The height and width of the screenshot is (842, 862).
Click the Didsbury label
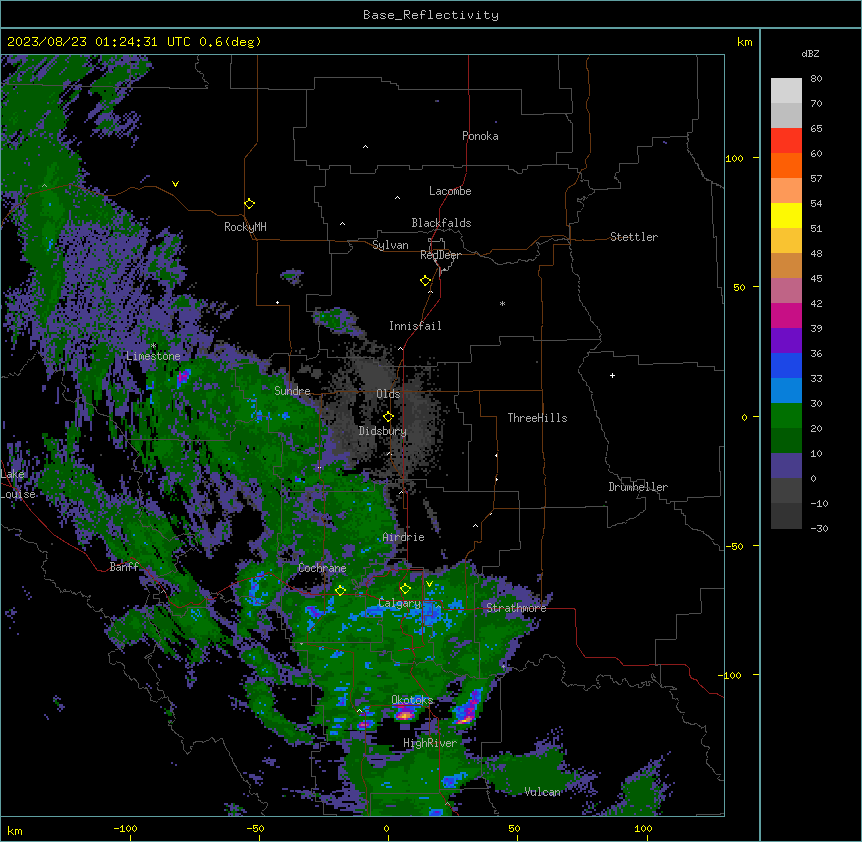(x=383, y=431)
